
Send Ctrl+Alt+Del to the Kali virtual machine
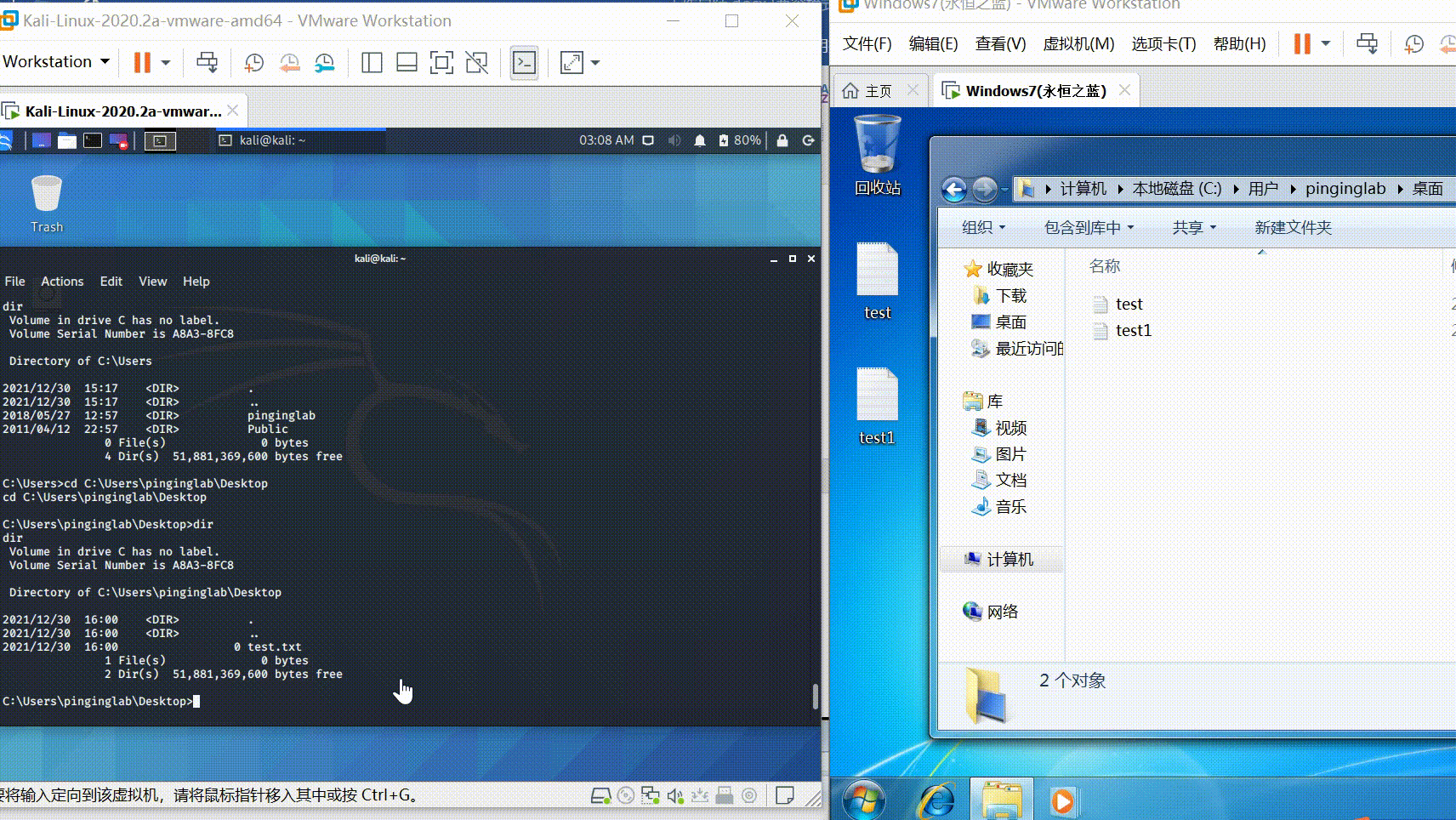208,62
